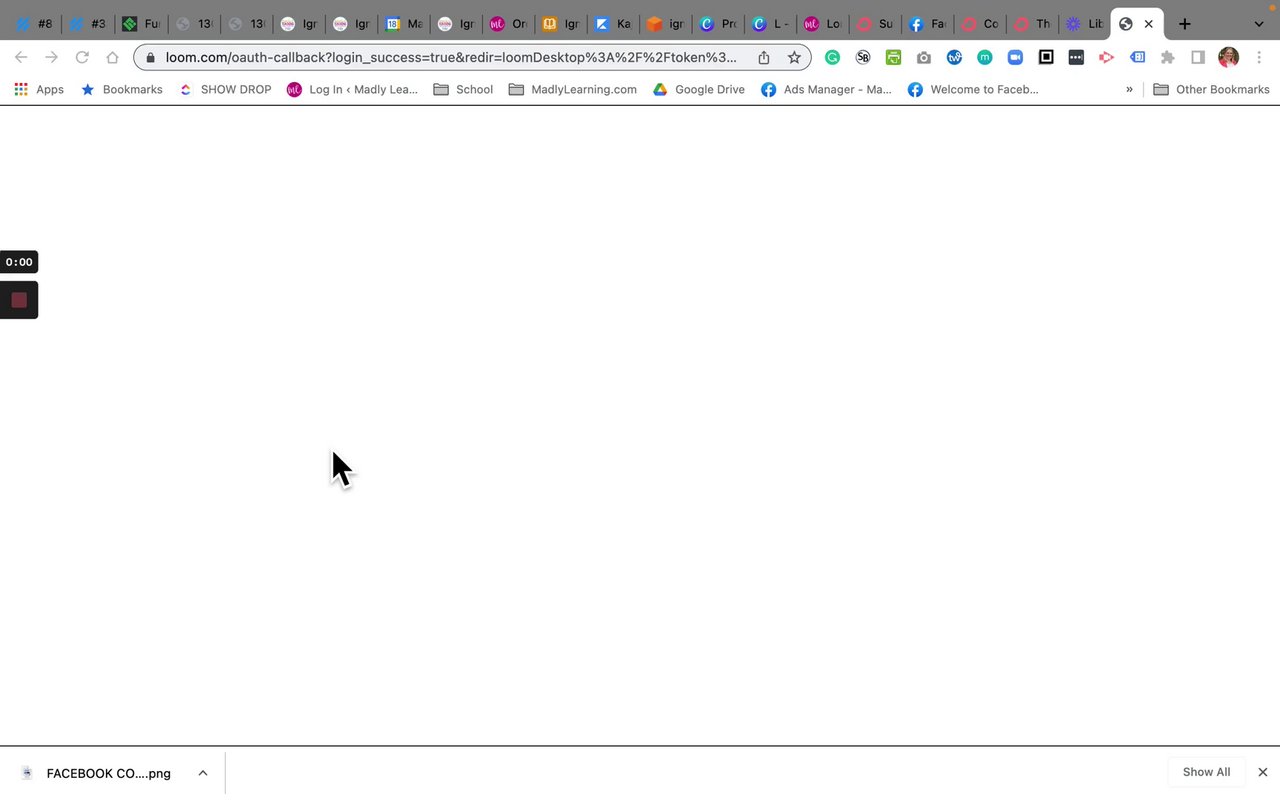Expand the MadlyLearning.com bookmarks folder
The width and height of the screenshot is (1280, 800).
(x=573, y=89)
